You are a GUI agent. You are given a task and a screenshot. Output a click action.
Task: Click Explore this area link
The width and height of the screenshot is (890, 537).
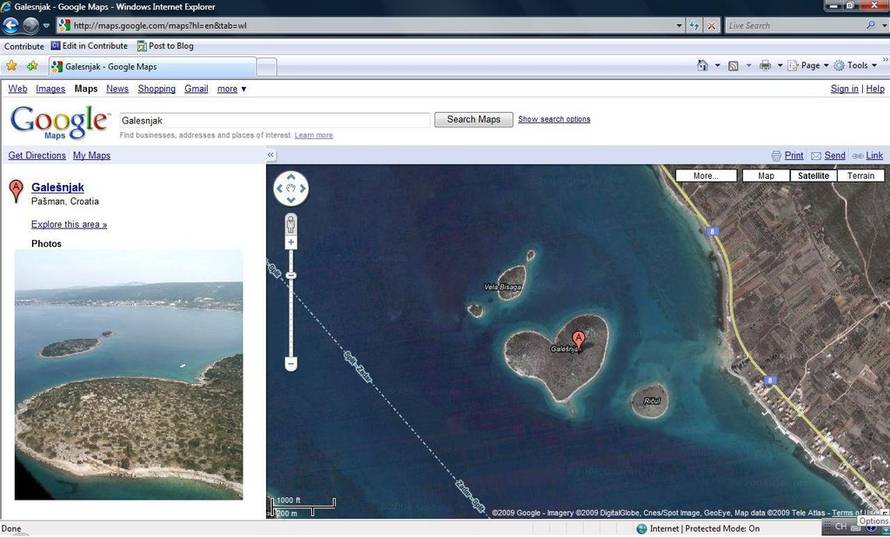click(x=69, y=224)
